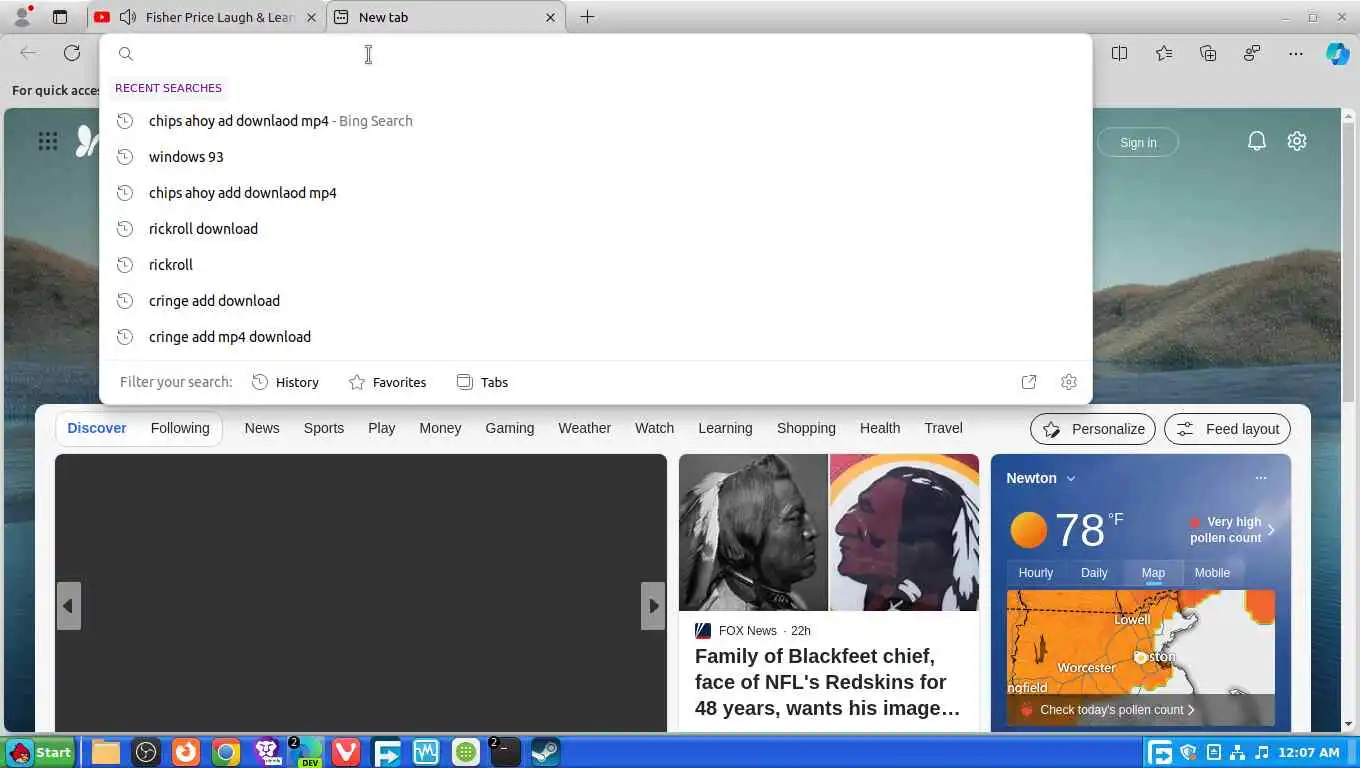Close the Fisher Price Laugh & Learn tab

[311, 17]
